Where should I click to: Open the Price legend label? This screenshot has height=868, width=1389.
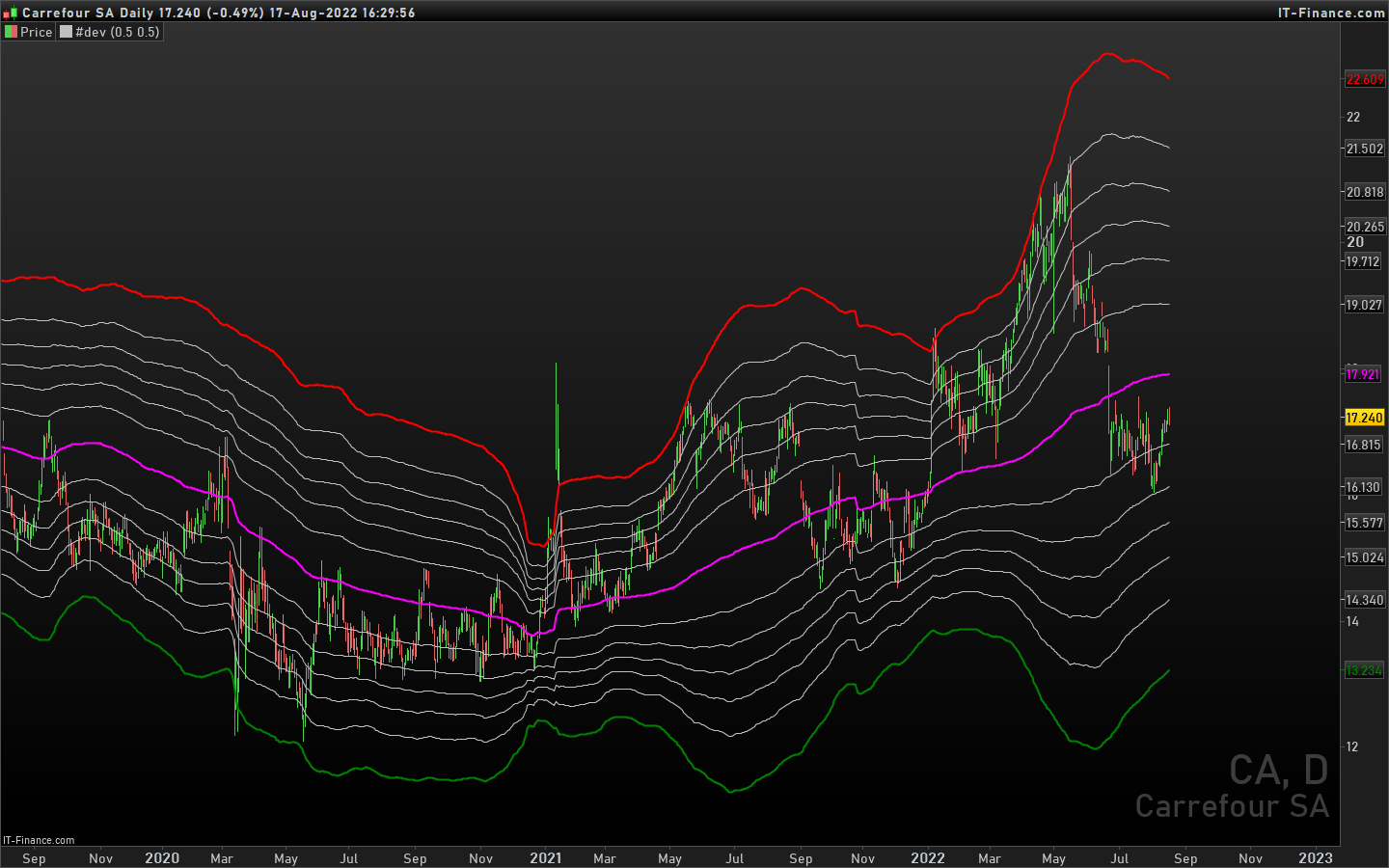click(x=37, y=32)
